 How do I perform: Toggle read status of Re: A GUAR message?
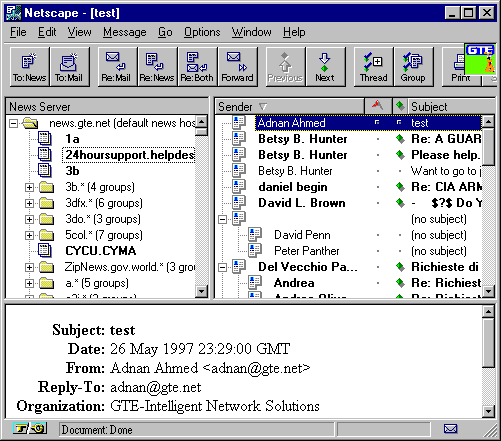click(400, 139)
